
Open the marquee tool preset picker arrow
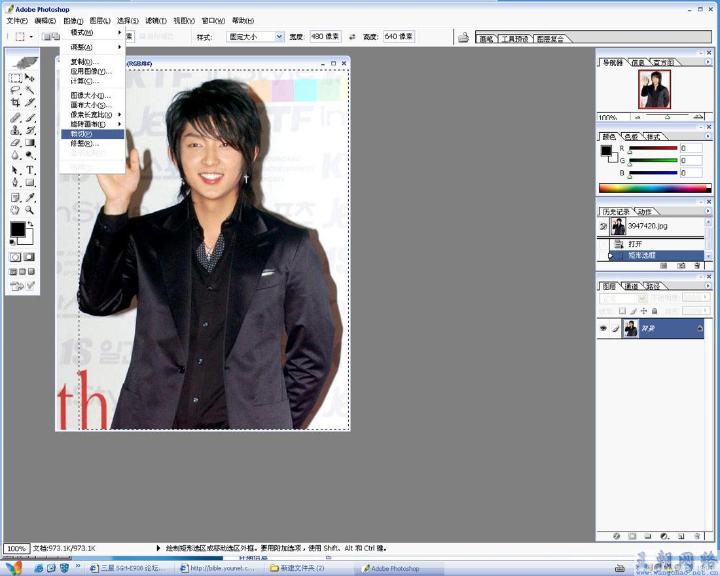tap(31, 37)
